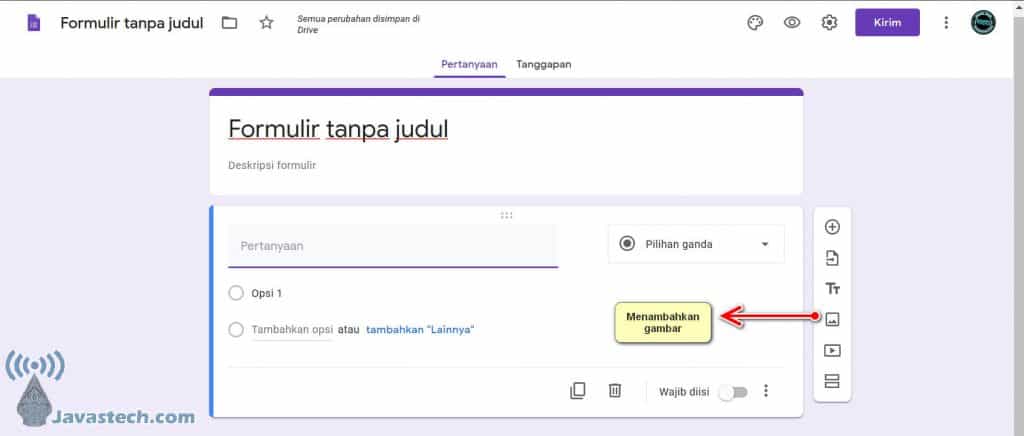Open question more options menu
The height and width of the screenshot is (436, 1024).
click(x=766, y=391)
